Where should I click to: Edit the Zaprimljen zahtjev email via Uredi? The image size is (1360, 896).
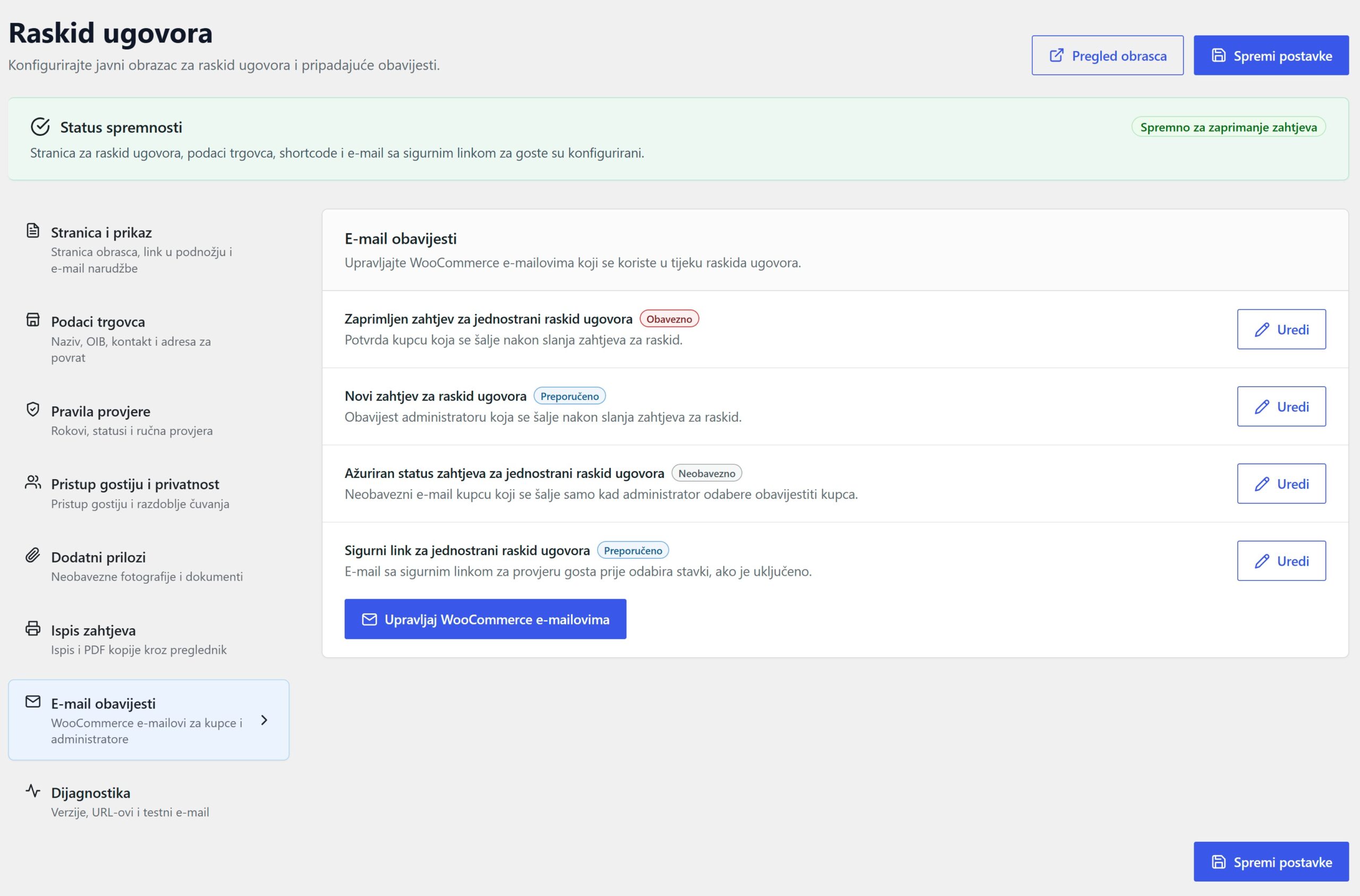pyautogui.click(x=1281, y=330)
